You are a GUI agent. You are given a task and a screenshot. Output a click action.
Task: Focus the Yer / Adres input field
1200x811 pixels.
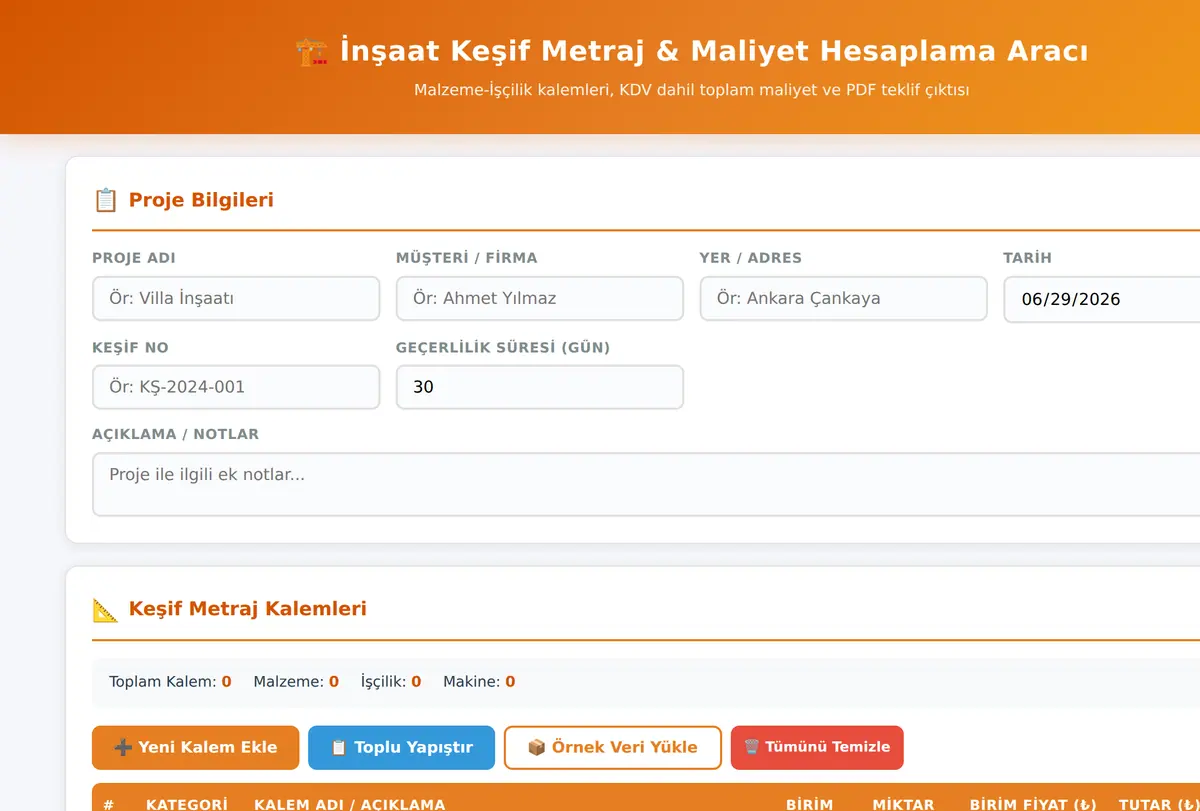(843, 298)
